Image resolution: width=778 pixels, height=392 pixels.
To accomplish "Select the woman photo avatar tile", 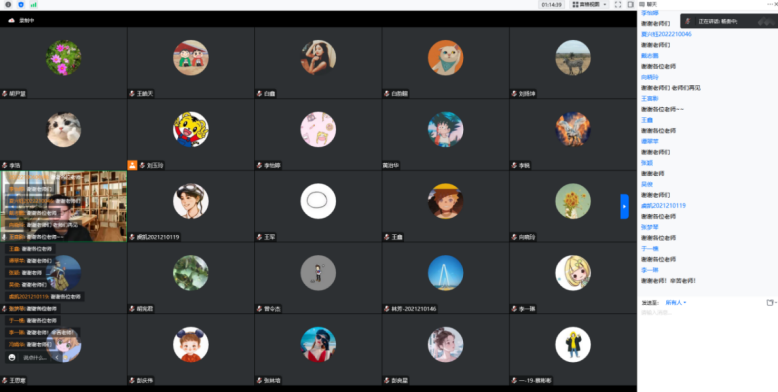I will 318,58.
